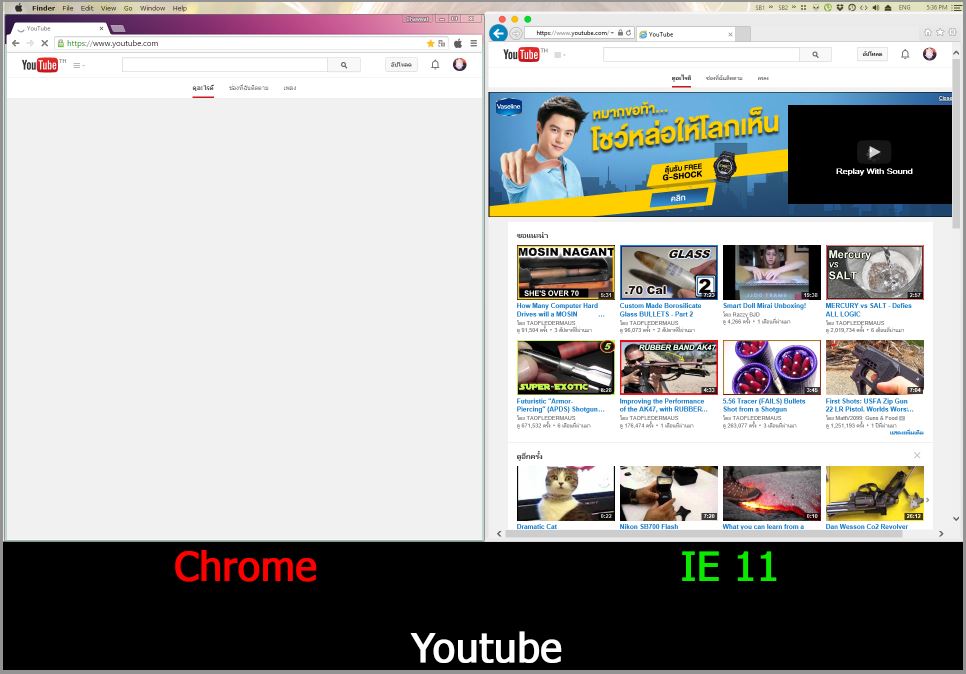Image resolution: width=966 pixels, height=674 pixels.
Task: Click volume icon in top menu bar
Action: pos(875,7)
